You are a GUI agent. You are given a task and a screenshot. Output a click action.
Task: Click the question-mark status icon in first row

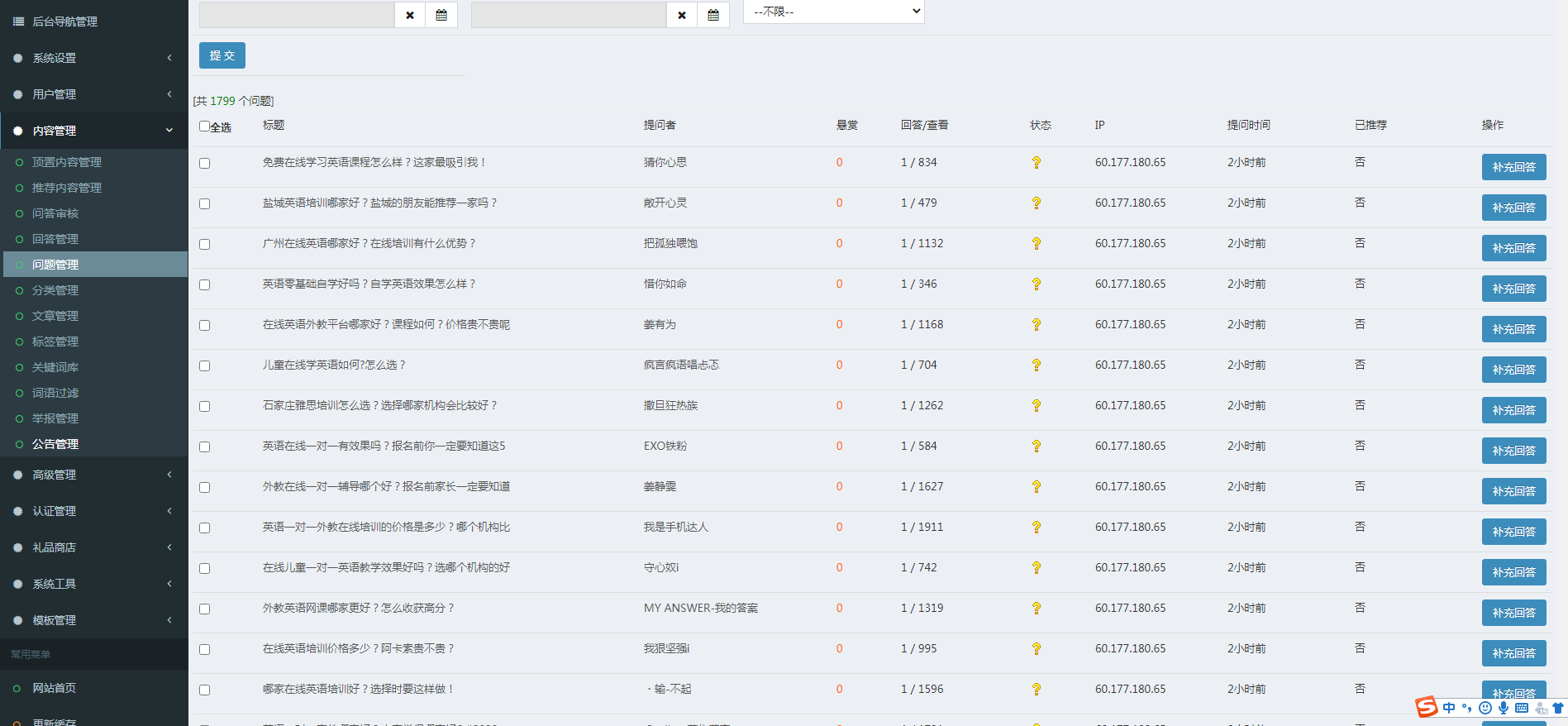[1036, 163]
